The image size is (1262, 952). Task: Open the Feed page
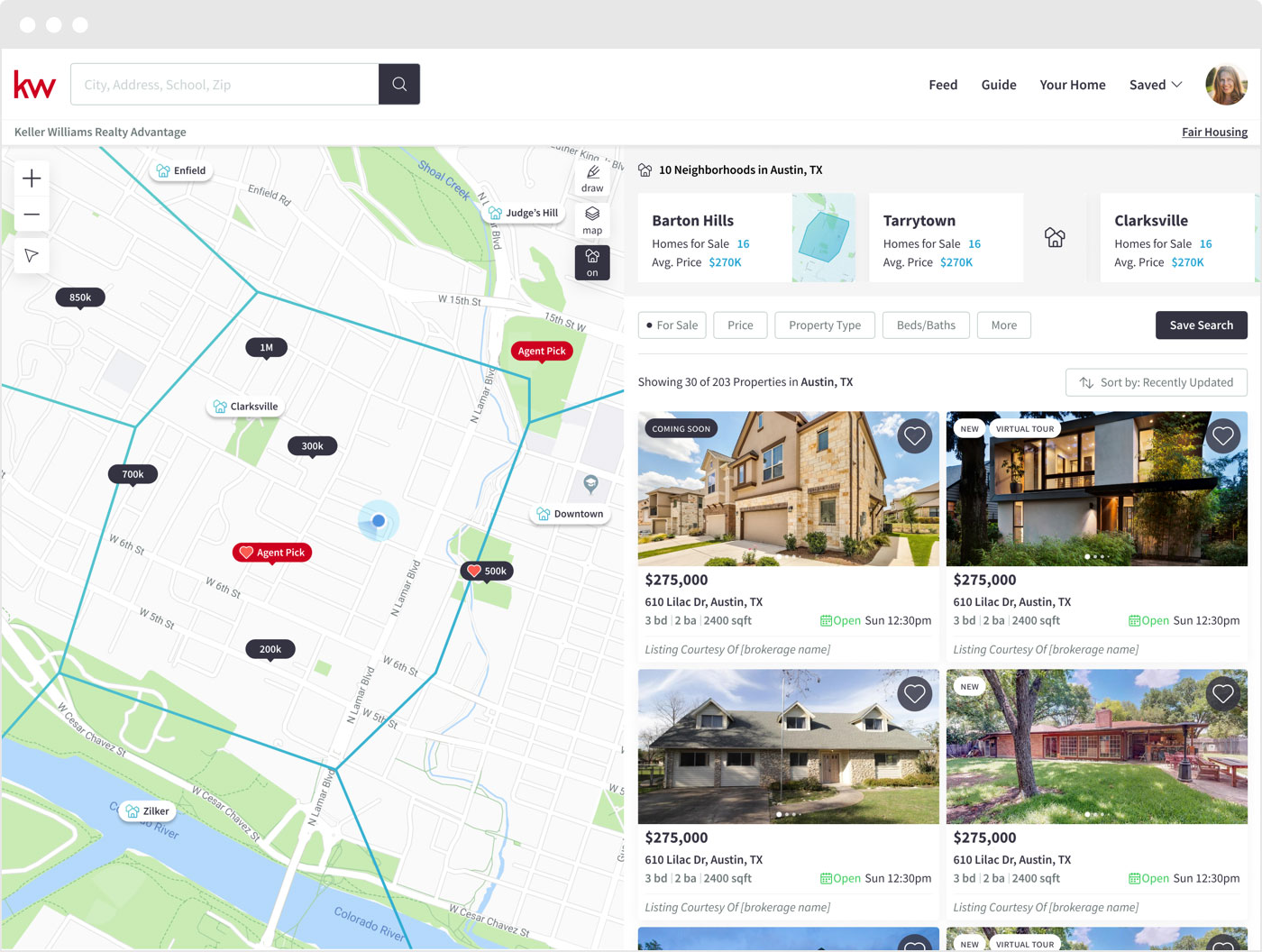pyautogui.click(x=943, y=85)
